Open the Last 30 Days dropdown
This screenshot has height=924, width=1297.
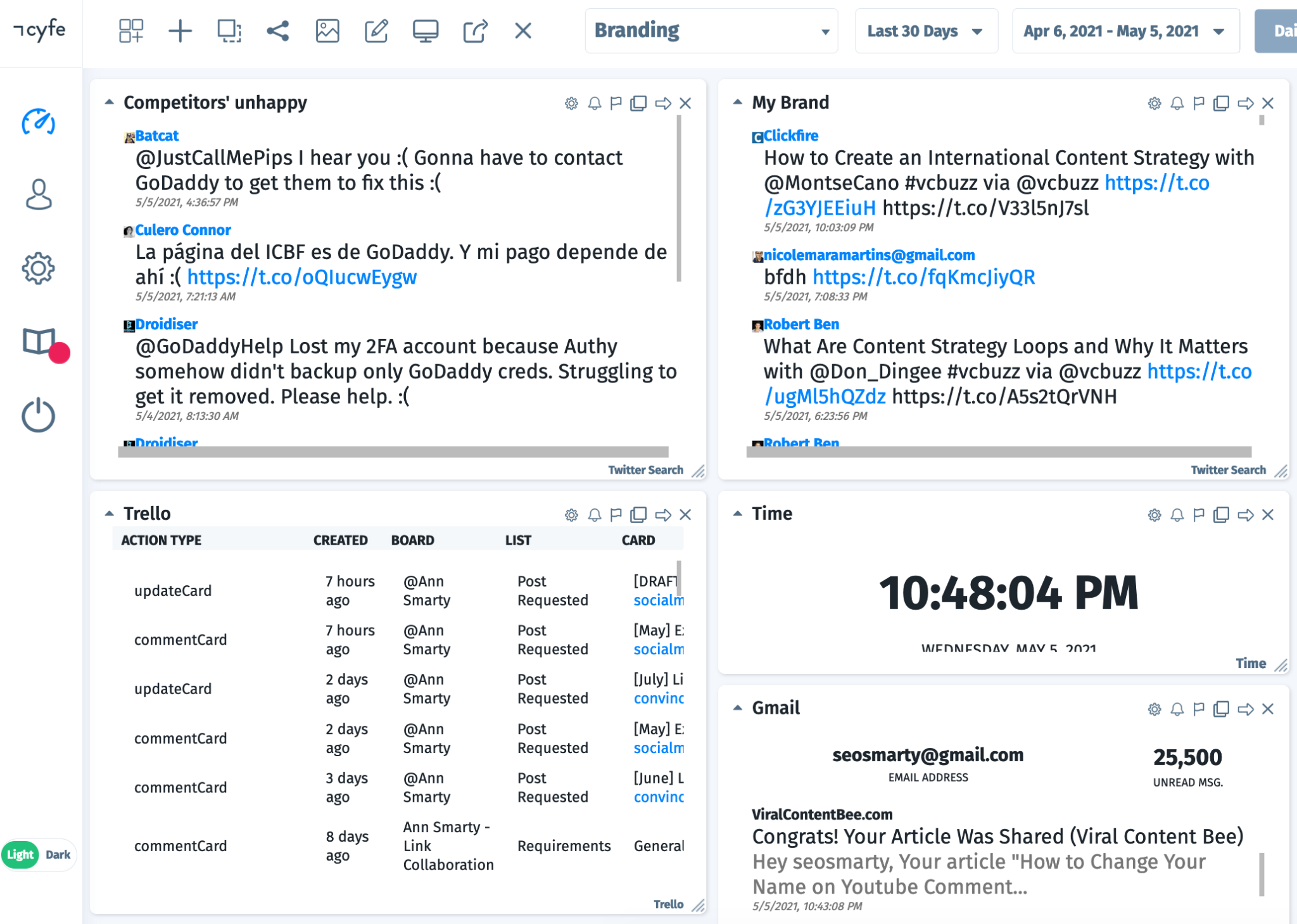(x=925, y=30)
